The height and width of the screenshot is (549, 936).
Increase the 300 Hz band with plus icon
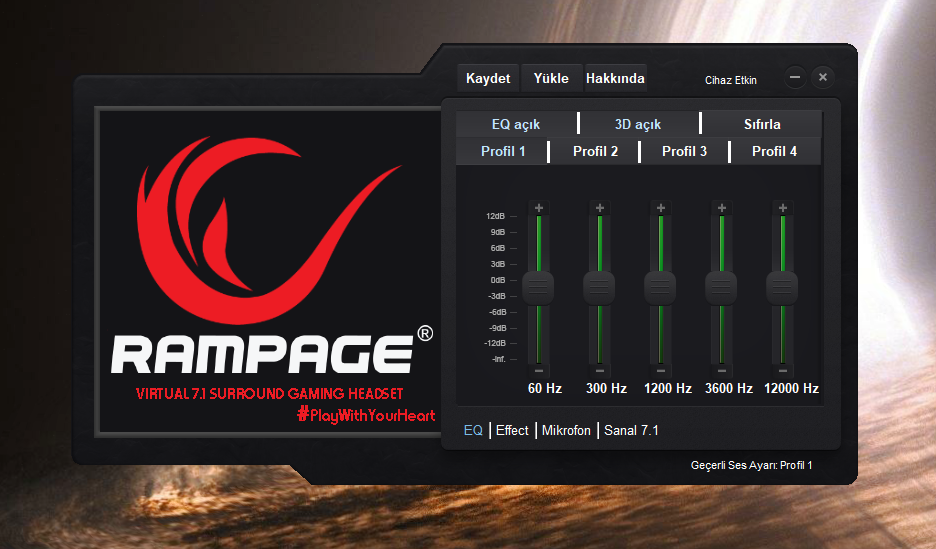click(600, 208)
